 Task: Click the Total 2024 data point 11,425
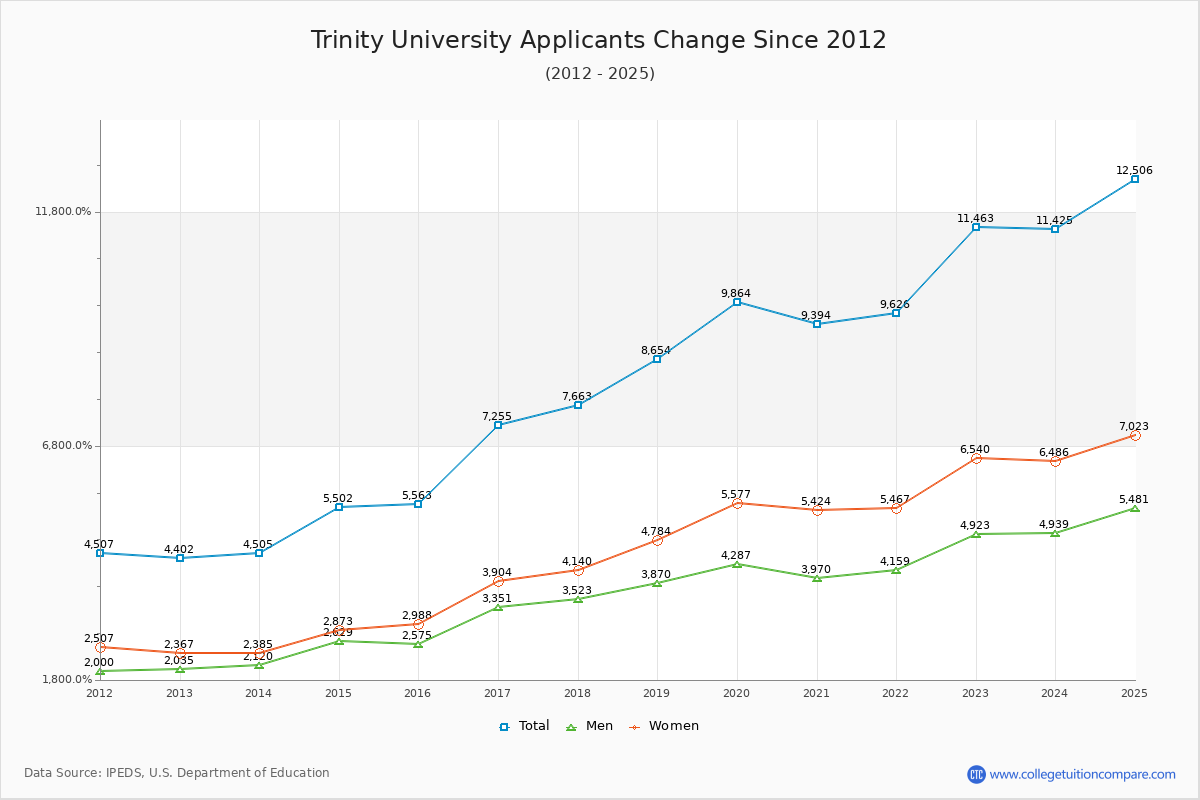coord(1055,229)
